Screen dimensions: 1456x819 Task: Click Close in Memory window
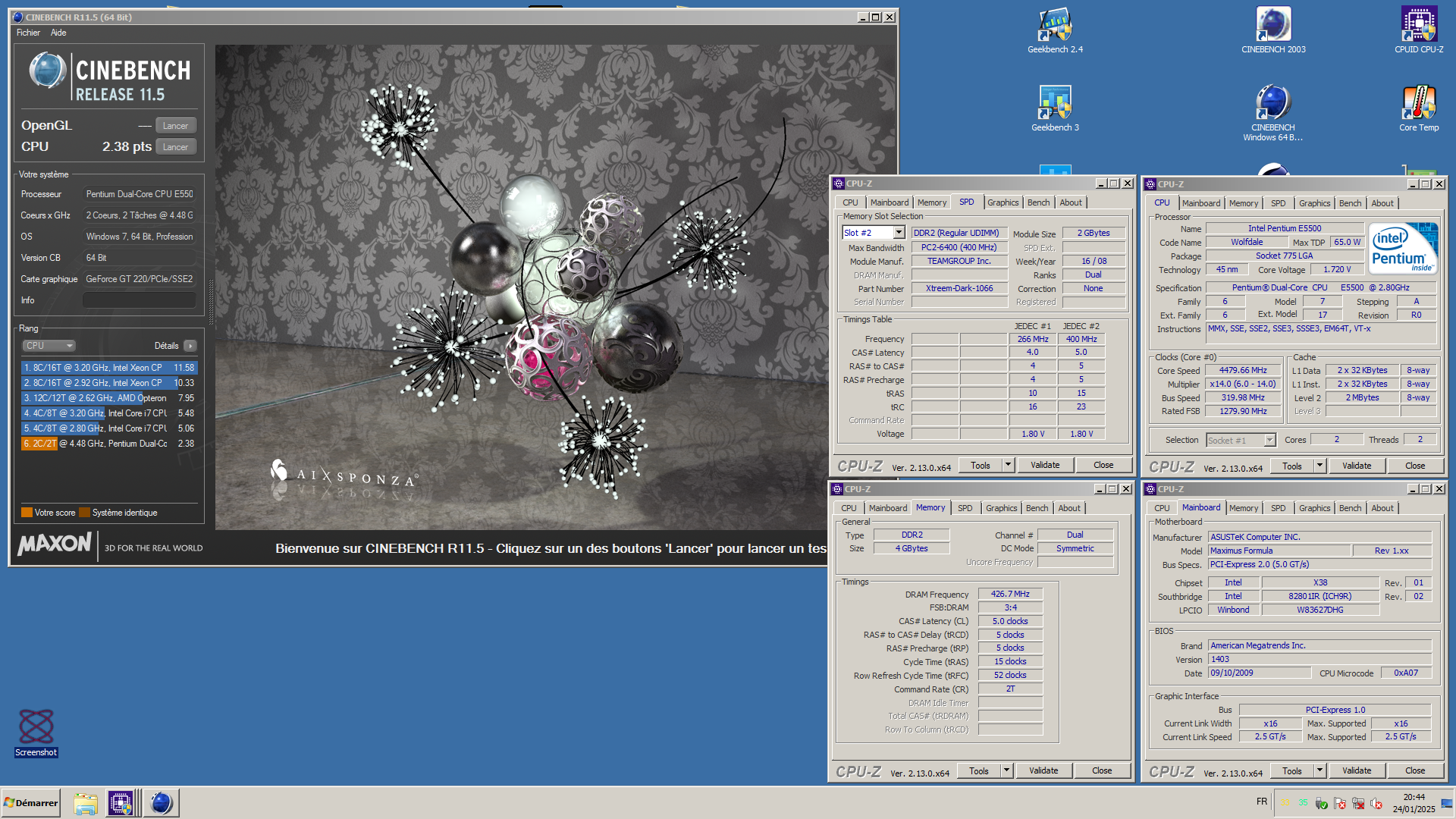[1102, 770]
